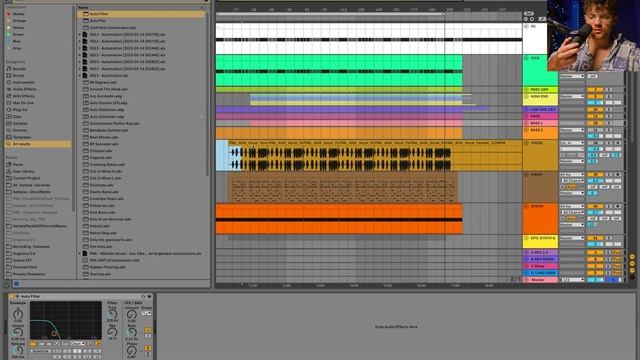
Task: Open the Plug-ins category
Action: pos(20,110)
